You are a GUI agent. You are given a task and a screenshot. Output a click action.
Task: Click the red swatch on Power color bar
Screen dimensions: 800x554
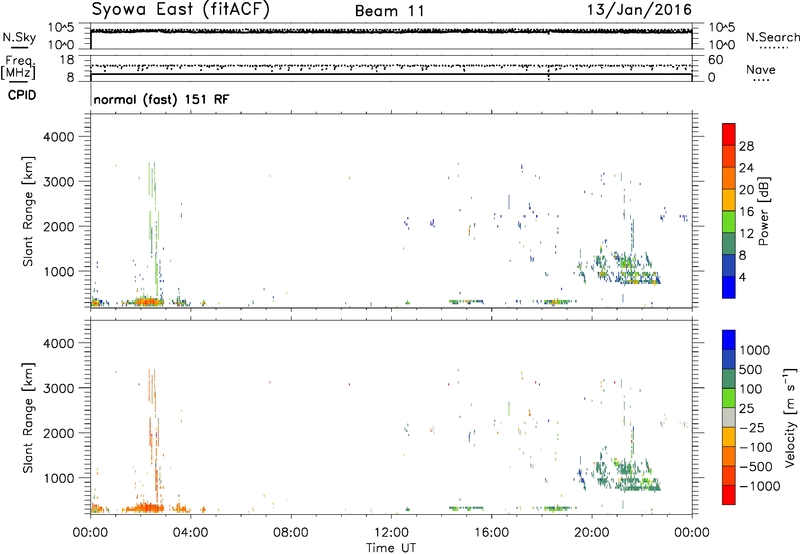tap(729, 135)
